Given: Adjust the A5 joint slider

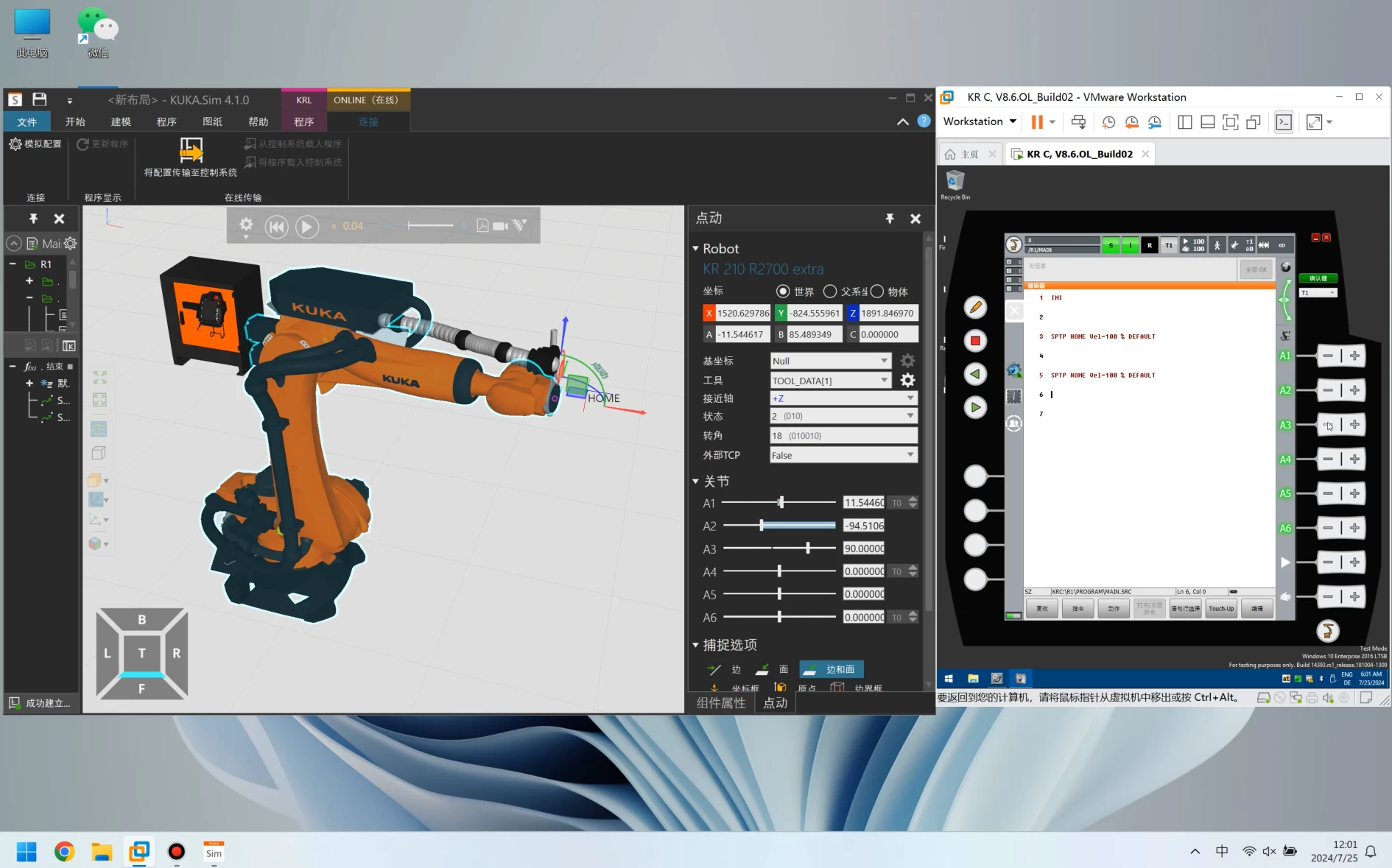Looking at the screenshot, I should [778, 594].
